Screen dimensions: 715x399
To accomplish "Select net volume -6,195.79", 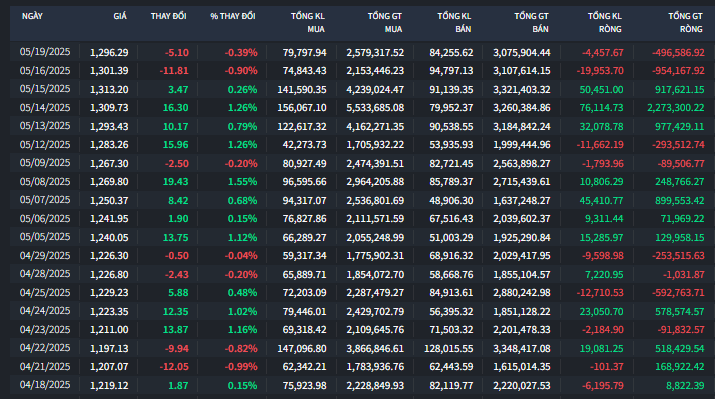I will coord(602,385).
